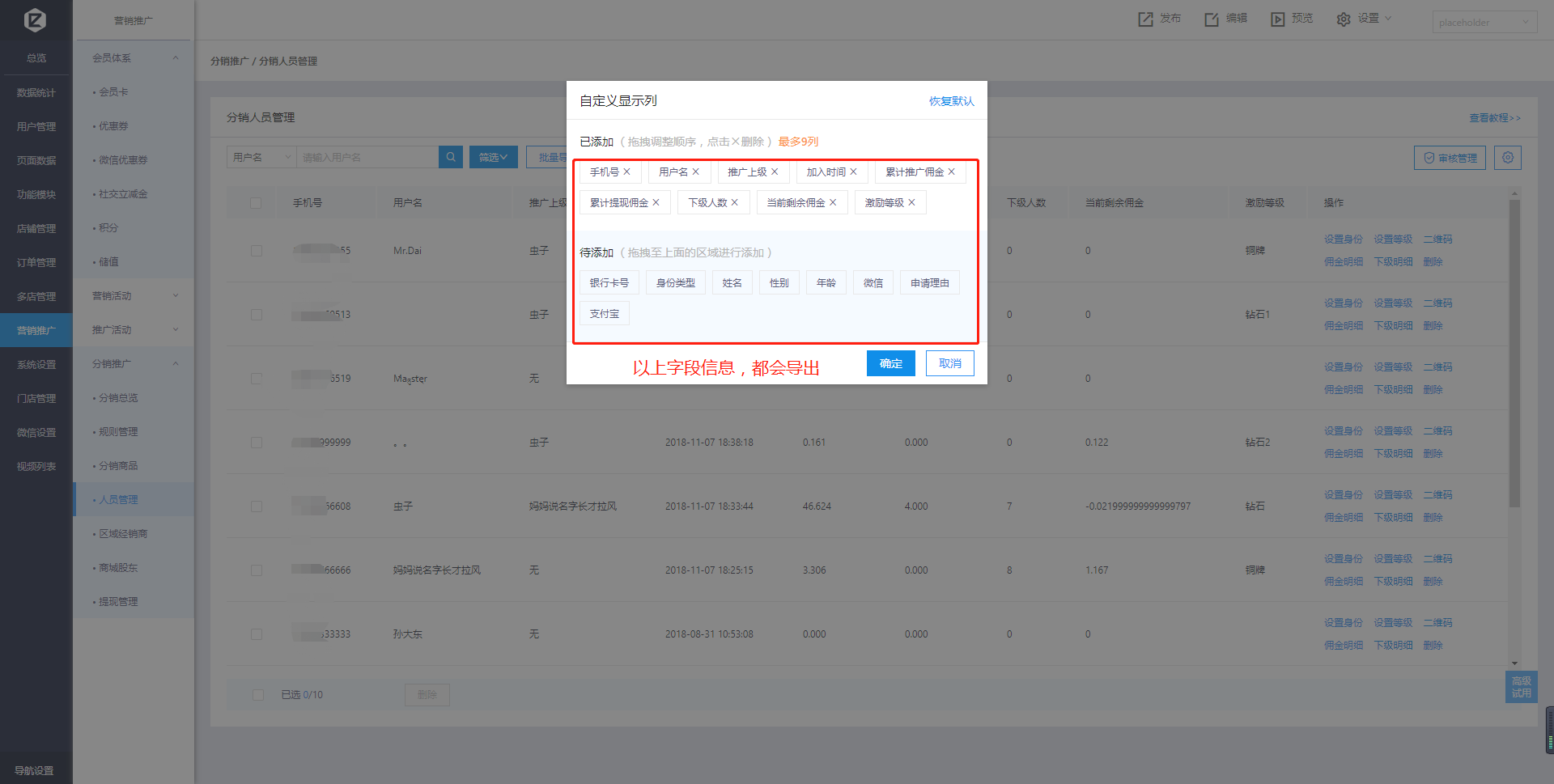Expand the 设置 dropdown in top bar

pos(1365,19)
